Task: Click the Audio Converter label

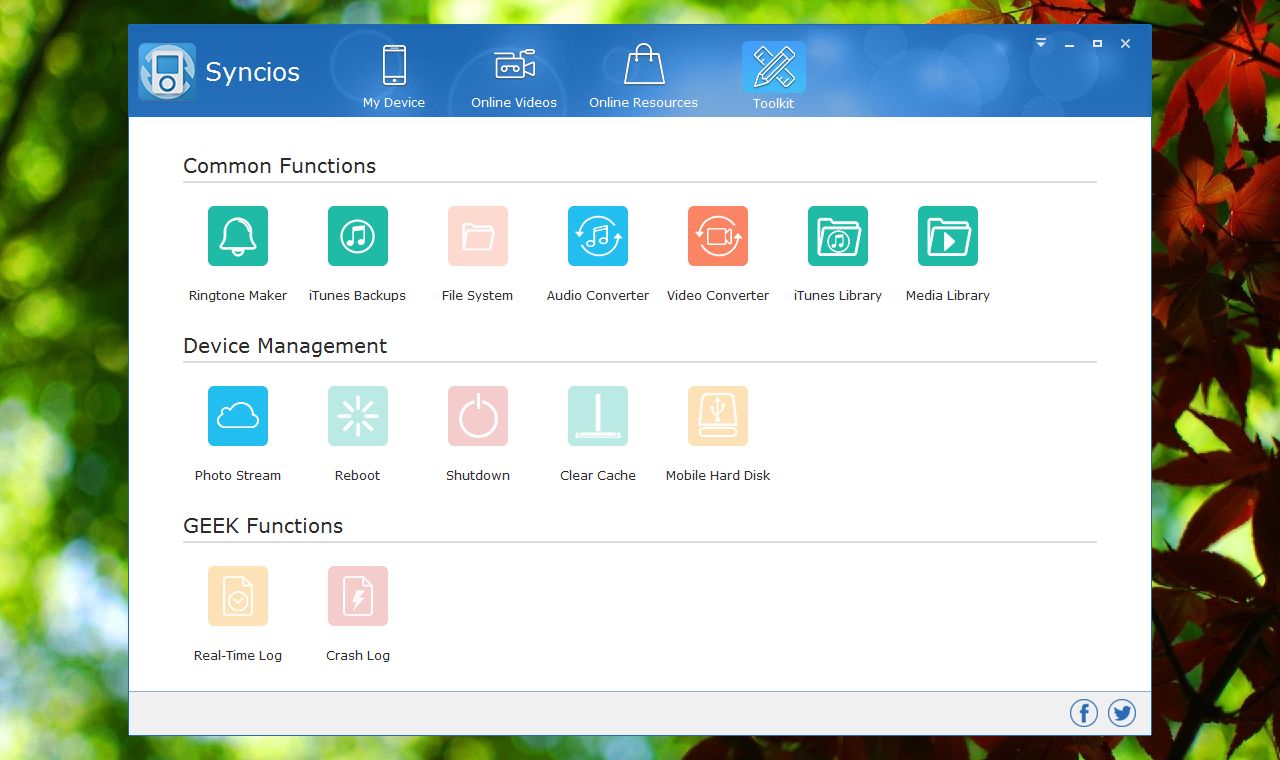Action: [598, 296]
